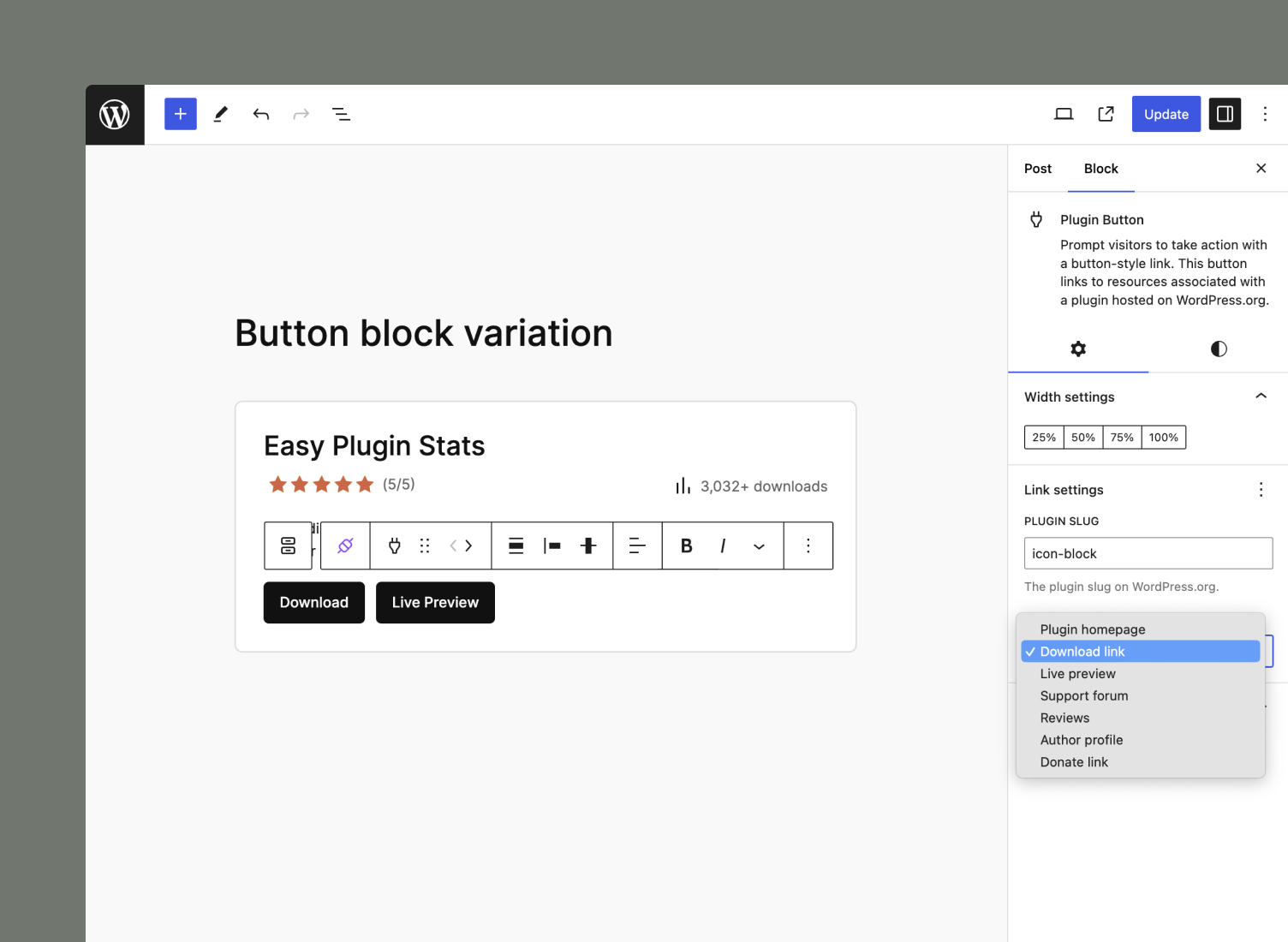Image resolution: width=1288 pixels, height=942 pixels.
Task: Choose Live preview option
Action: point(1141,674)
